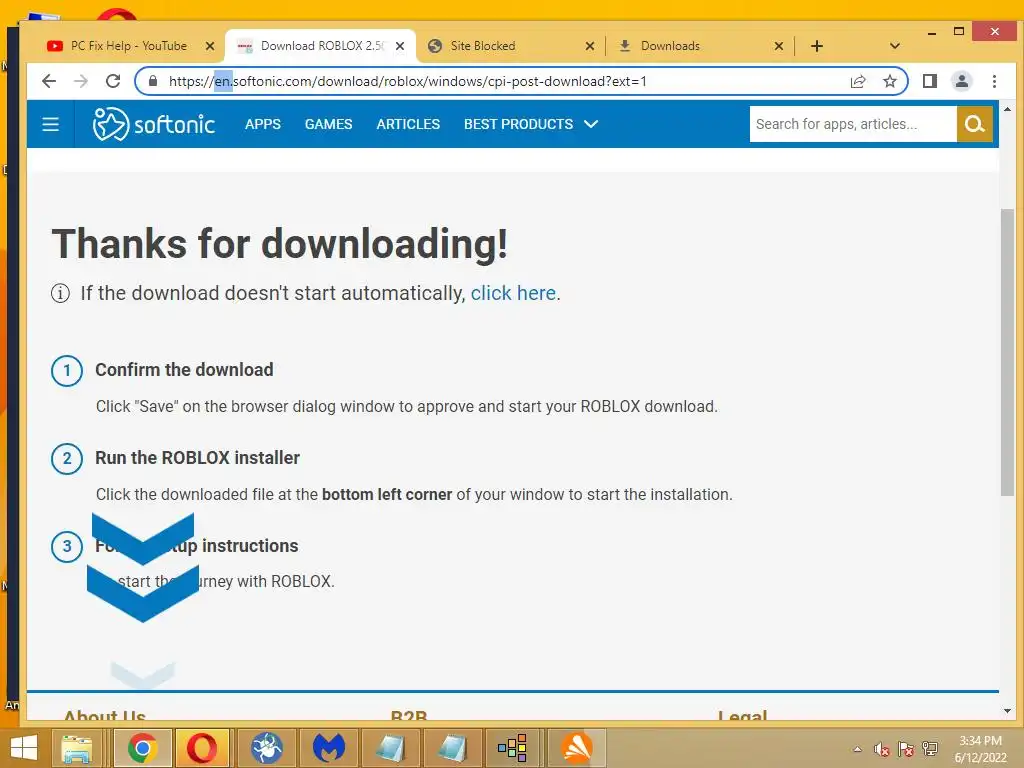Click the scrollbar up arrow
This screenshot has height=768, width=1024.
[x=1007, y=109]
